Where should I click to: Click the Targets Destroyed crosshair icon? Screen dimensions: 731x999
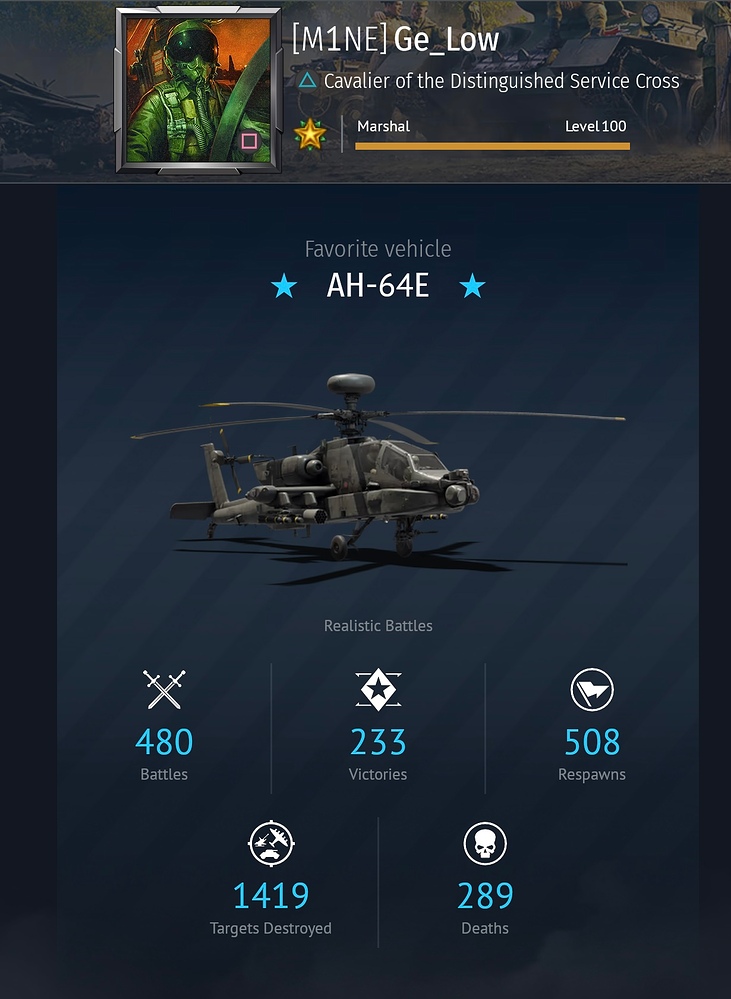[x=271, y=844]
